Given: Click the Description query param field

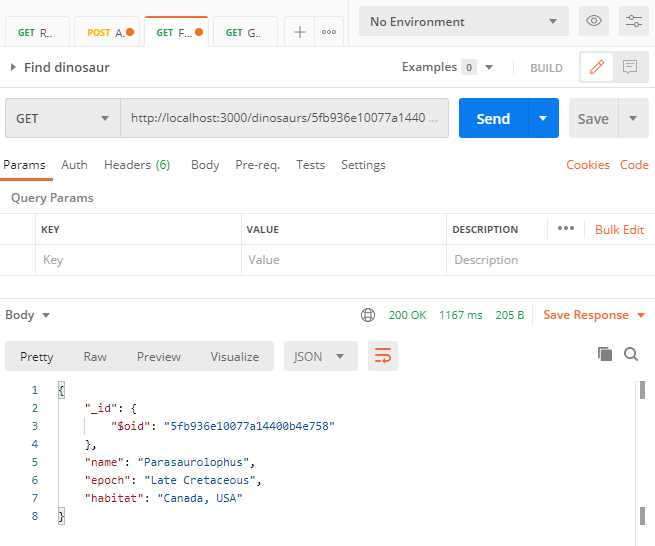Looking at the screenshot, I should click(x=551, y=260).
